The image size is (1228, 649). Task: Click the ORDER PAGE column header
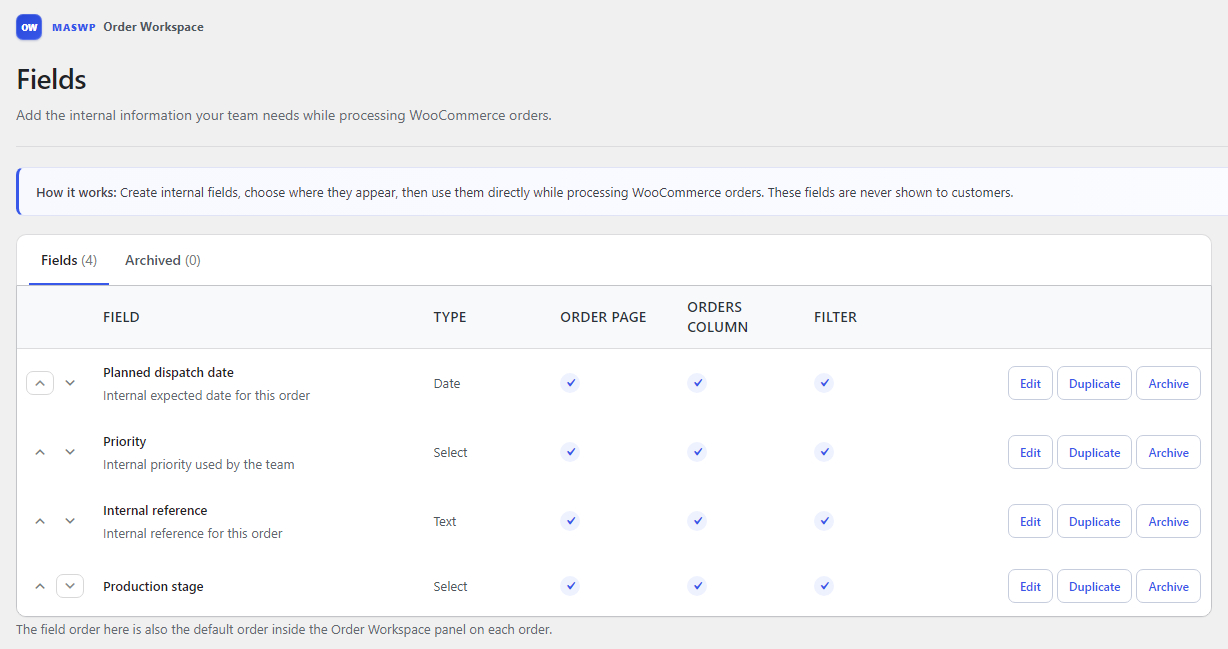[603, 317]
